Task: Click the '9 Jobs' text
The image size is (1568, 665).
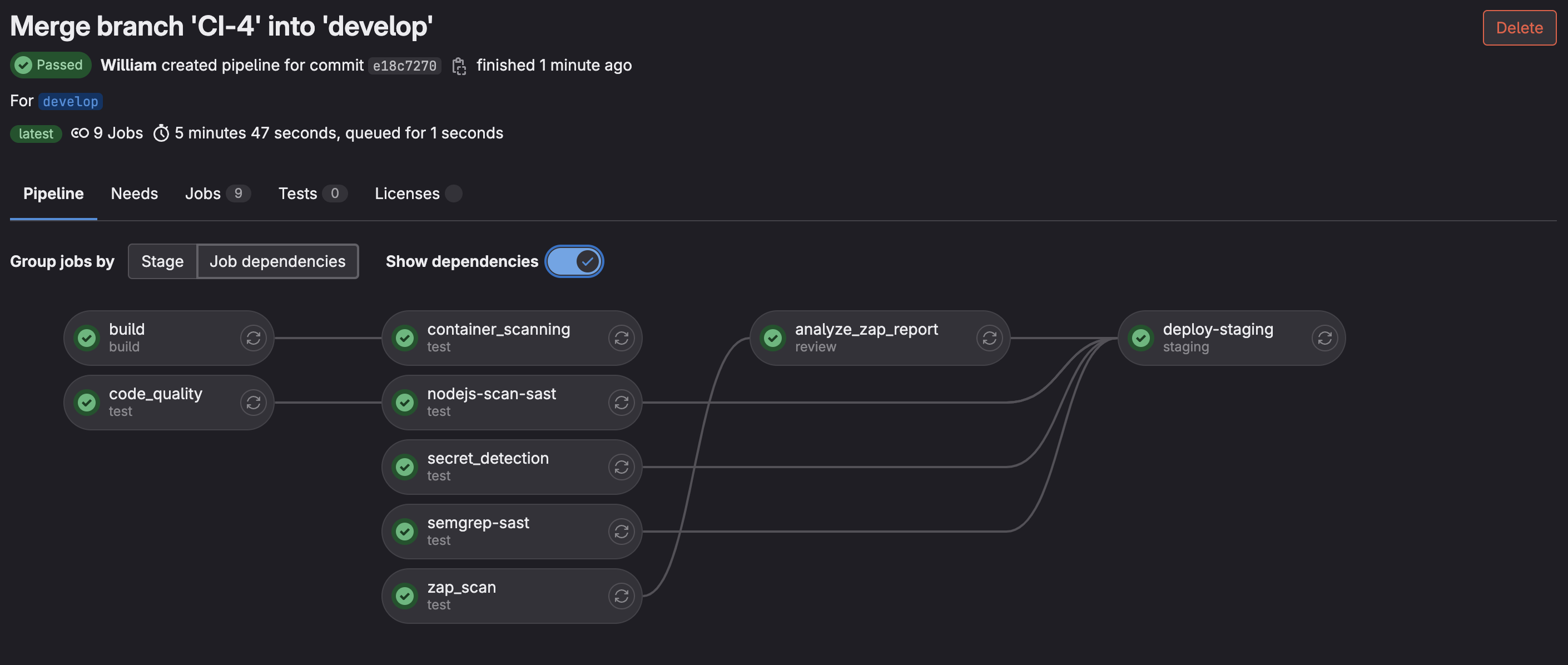Action: coord(118,133)
